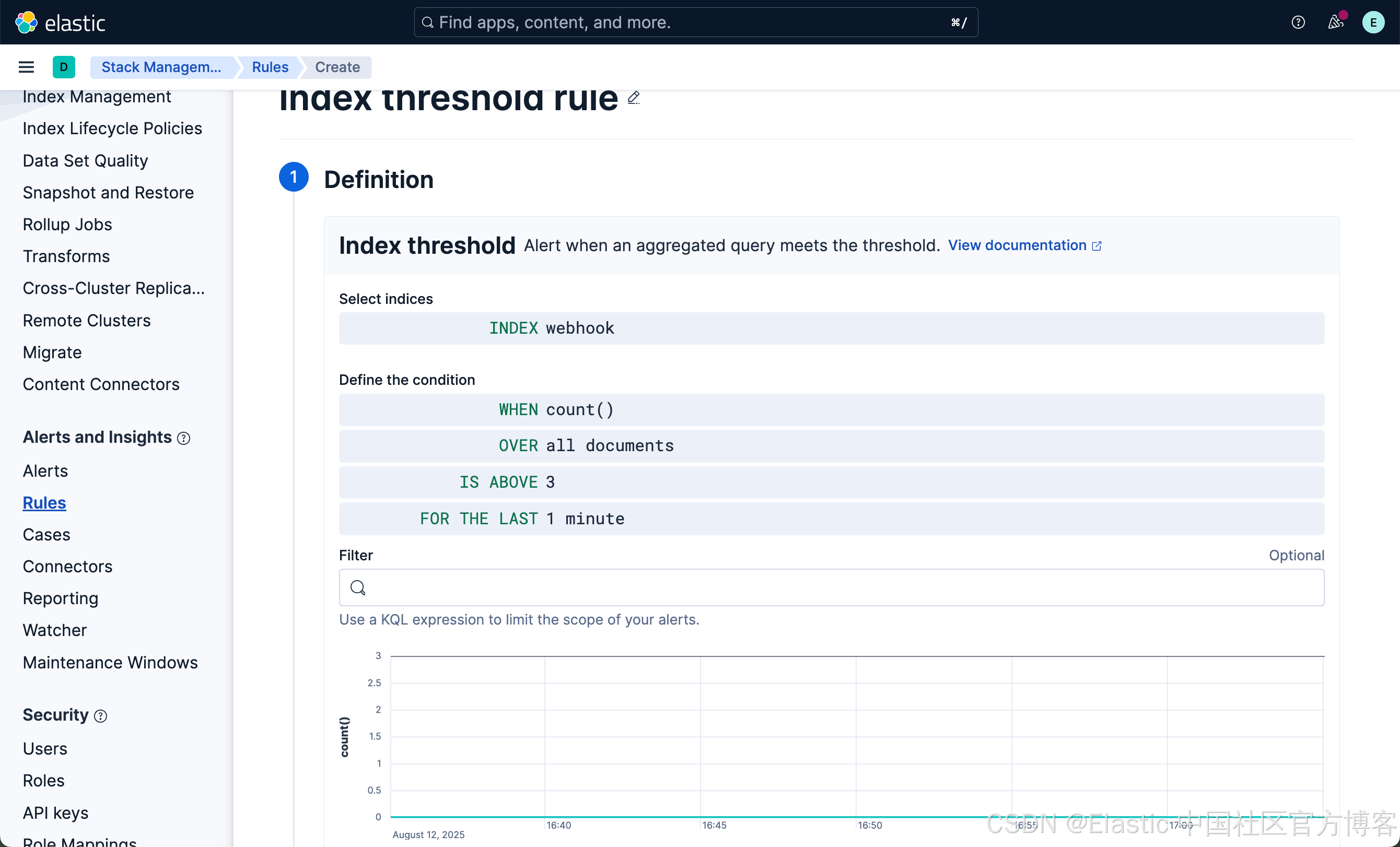Go to Rules breadcrumb
This screenshot has height=847, width=1400.
270,67
